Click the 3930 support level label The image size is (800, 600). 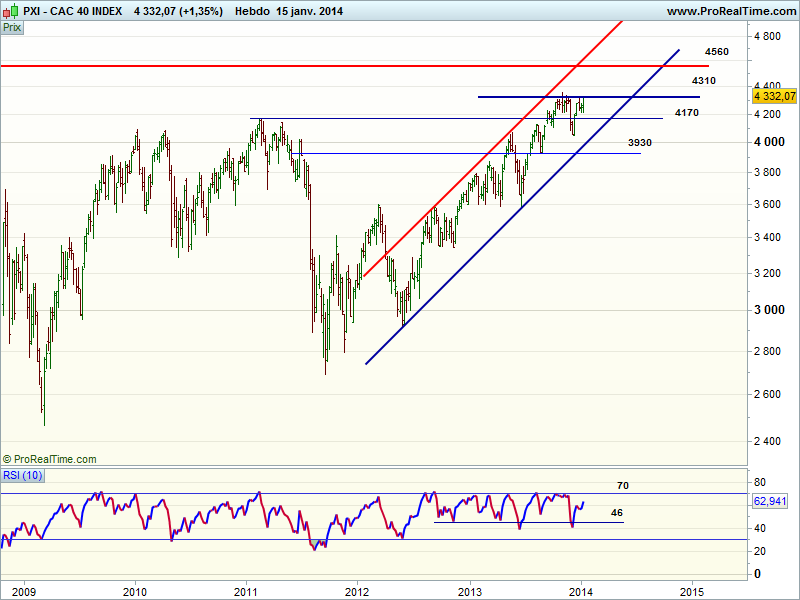click(640, 143)
